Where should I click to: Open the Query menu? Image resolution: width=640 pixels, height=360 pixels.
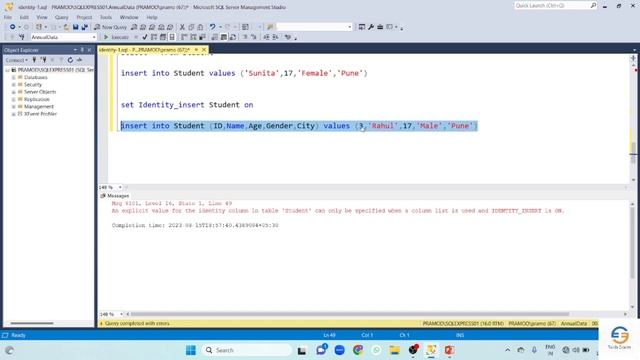[x=62, y=17]
